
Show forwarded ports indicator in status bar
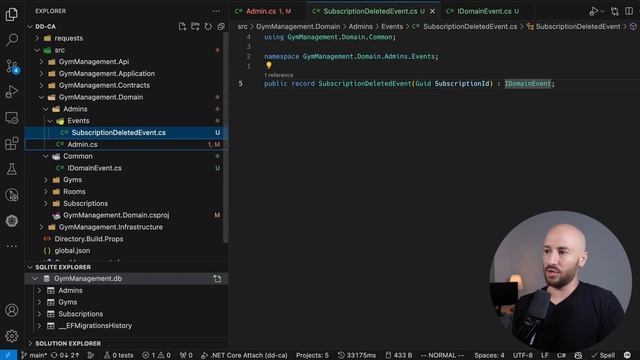(186, 355)
